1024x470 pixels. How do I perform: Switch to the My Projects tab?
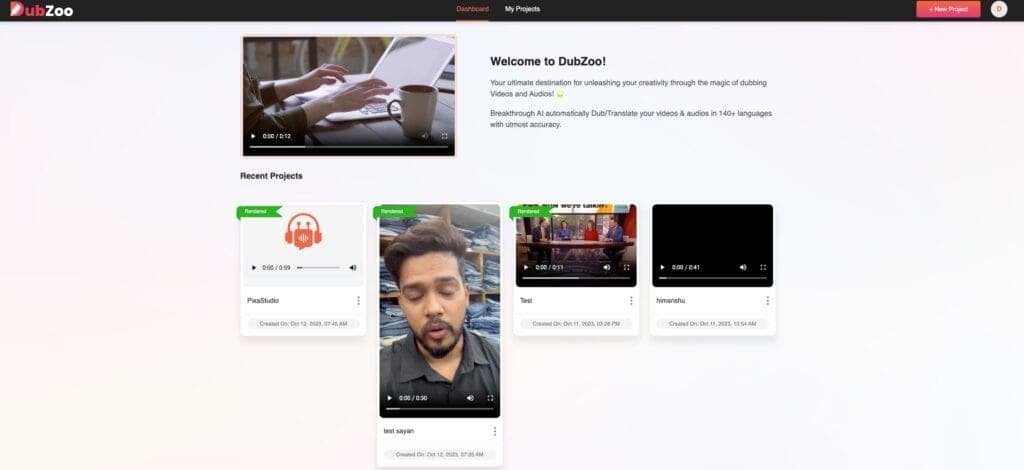point(522,9)
